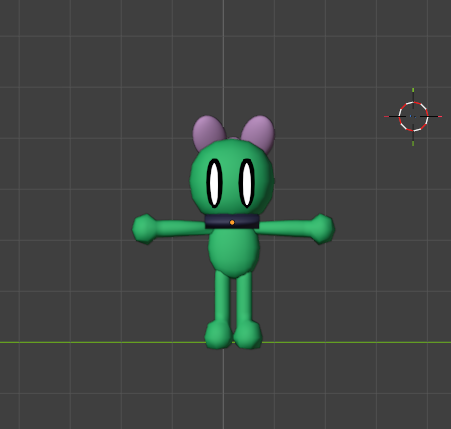Select the character's green round head
This screenshot has width=451, height=429.
coord(232,178)
